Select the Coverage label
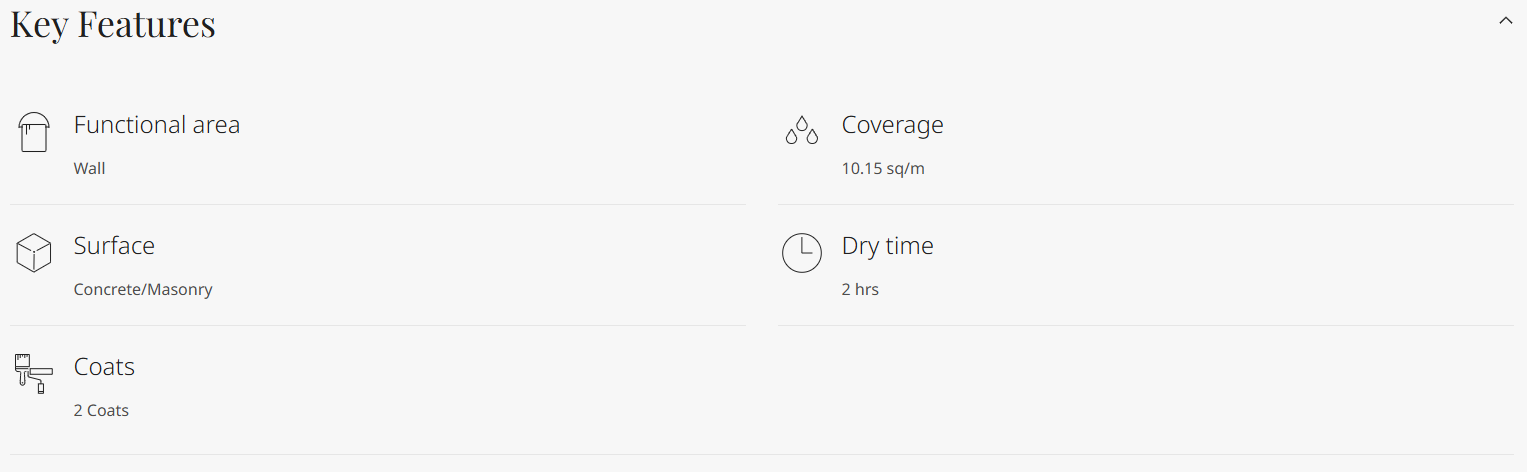The height and width of the screenshot is (472, 1527). coord(892,125)
